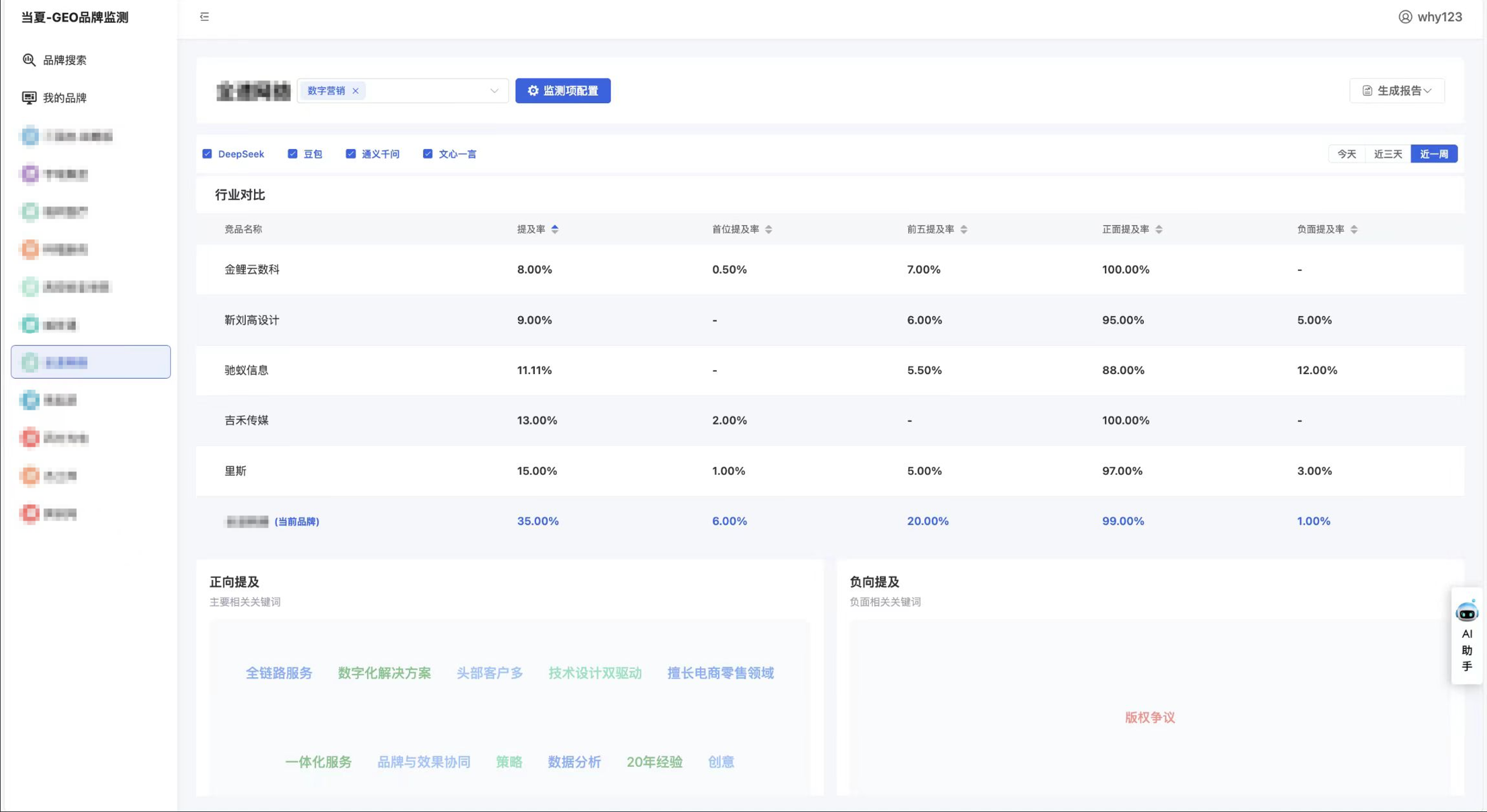
Task: Click the 全链路服务 keyword in positive mentions
Action: click(x=279, y=673)
